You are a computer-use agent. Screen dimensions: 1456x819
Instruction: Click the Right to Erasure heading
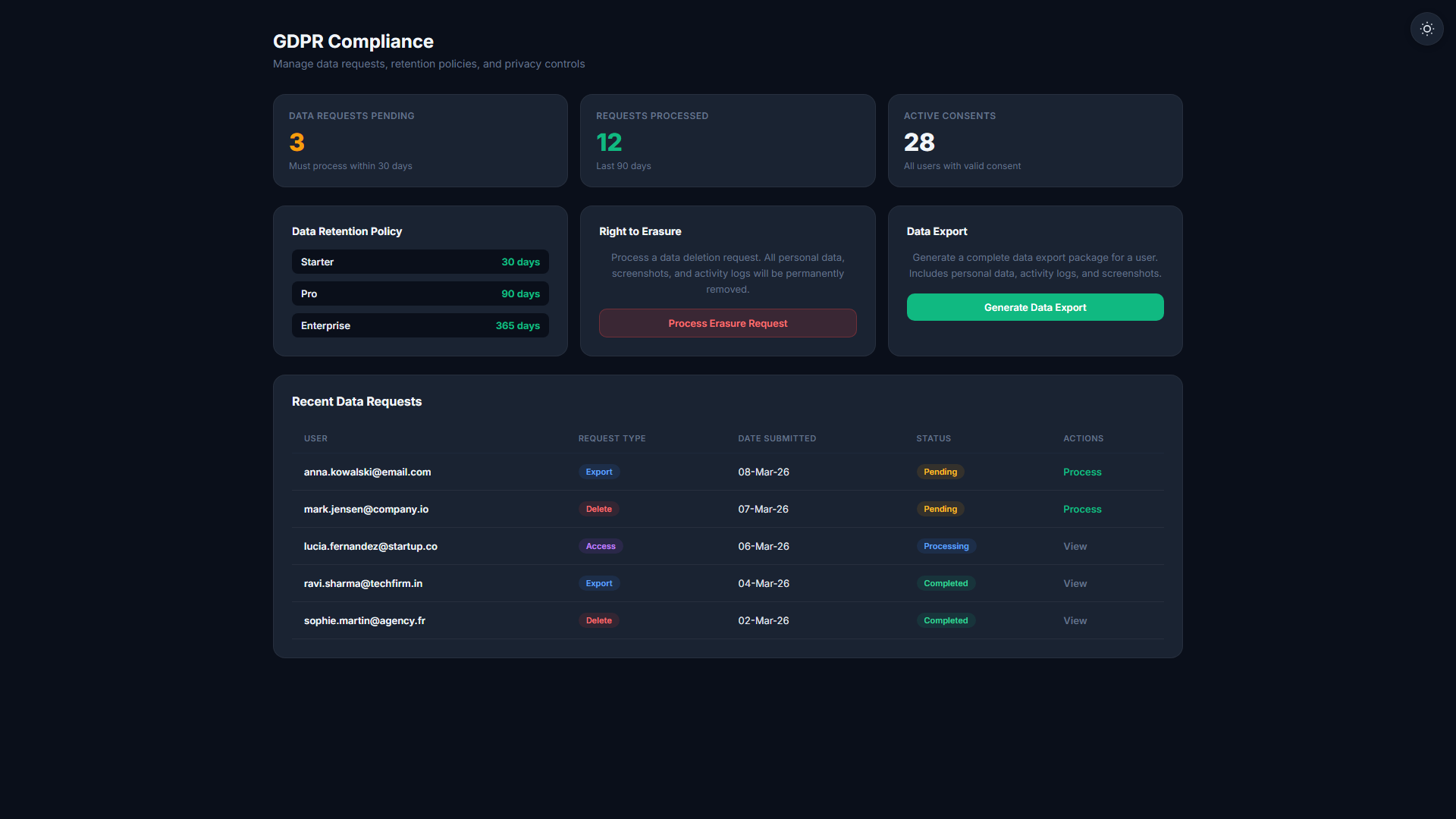[x=640, y=231]
